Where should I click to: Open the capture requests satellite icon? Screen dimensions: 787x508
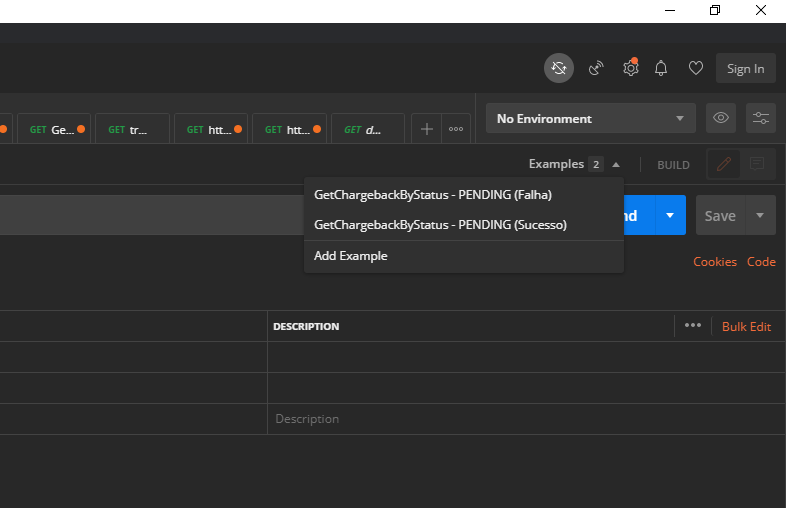click(x=596, y=68)
